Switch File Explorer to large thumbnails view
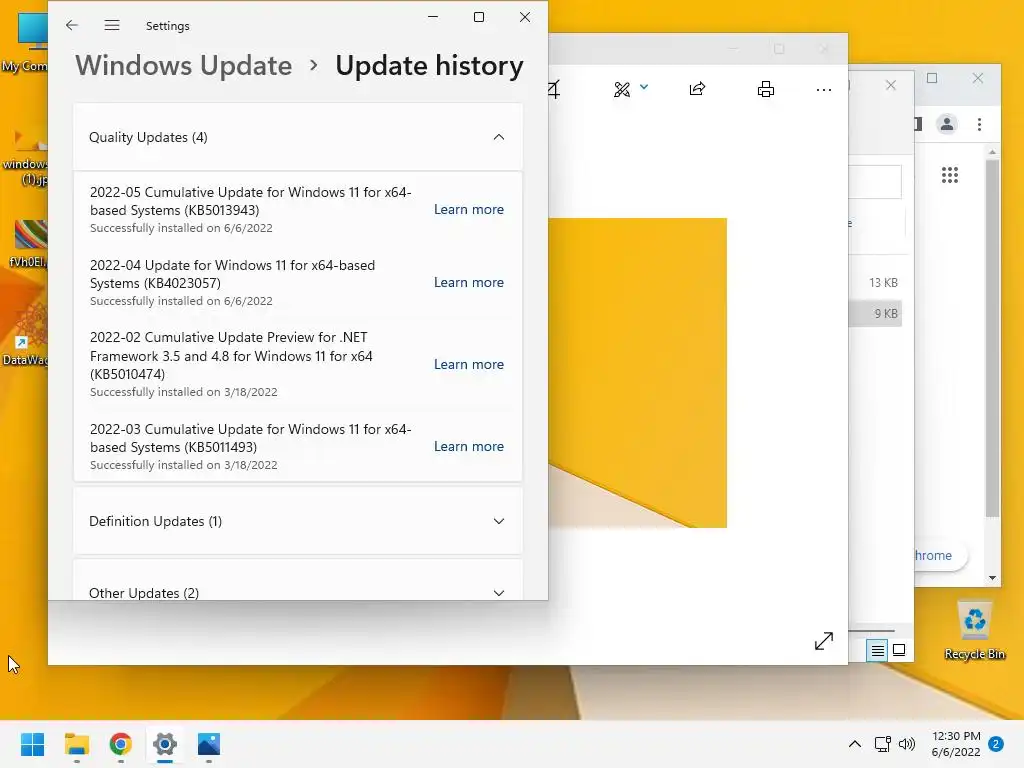This screenshot has width=1024, height=768. pyautogui.click(x=899, y=650)
